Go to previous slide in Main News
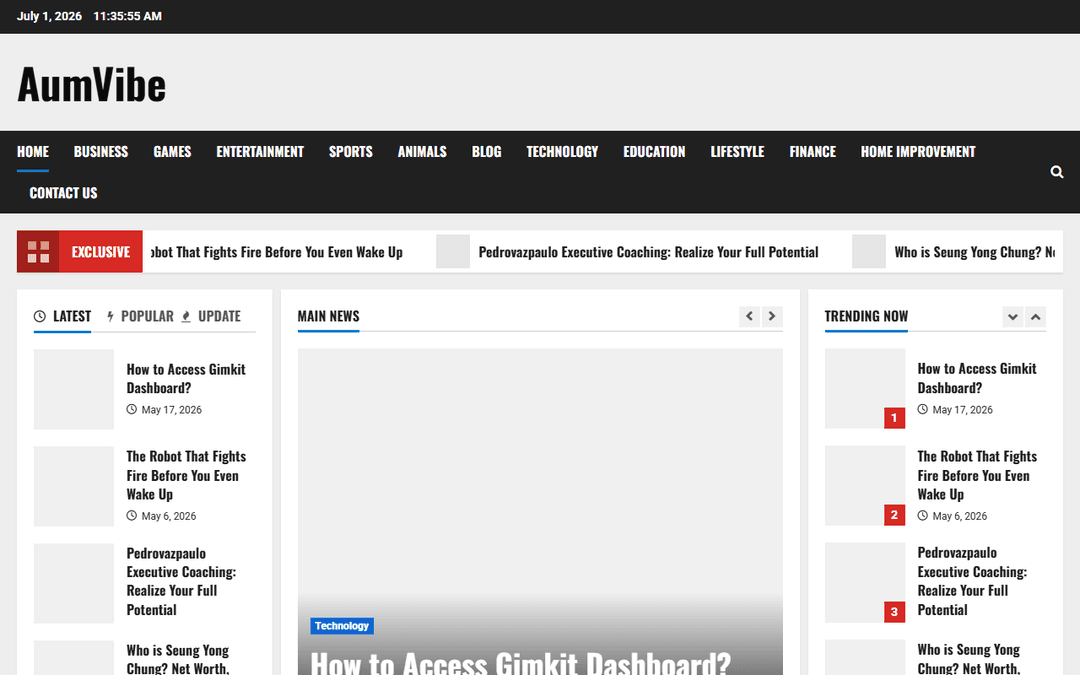Image resolution: width=1080 pixels, height=675 pixels. click(x=749, y=316)
